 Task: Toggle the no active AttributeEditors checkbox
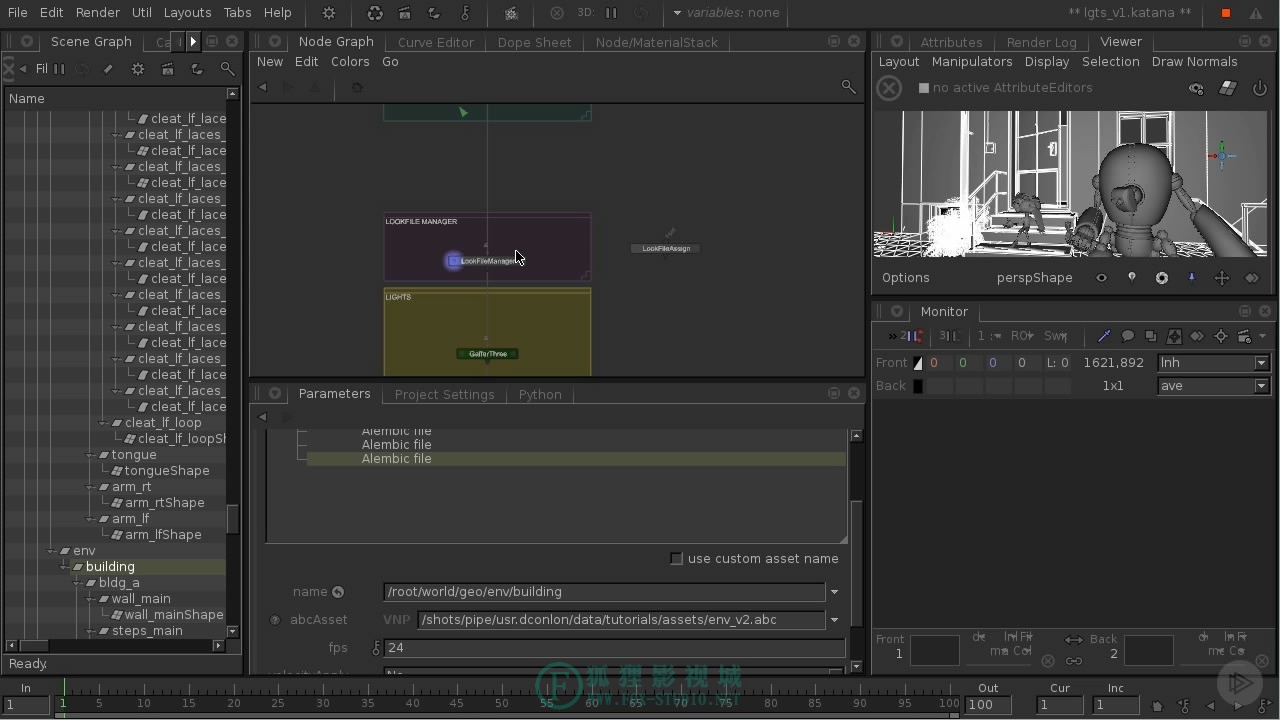tap(924, 88)
